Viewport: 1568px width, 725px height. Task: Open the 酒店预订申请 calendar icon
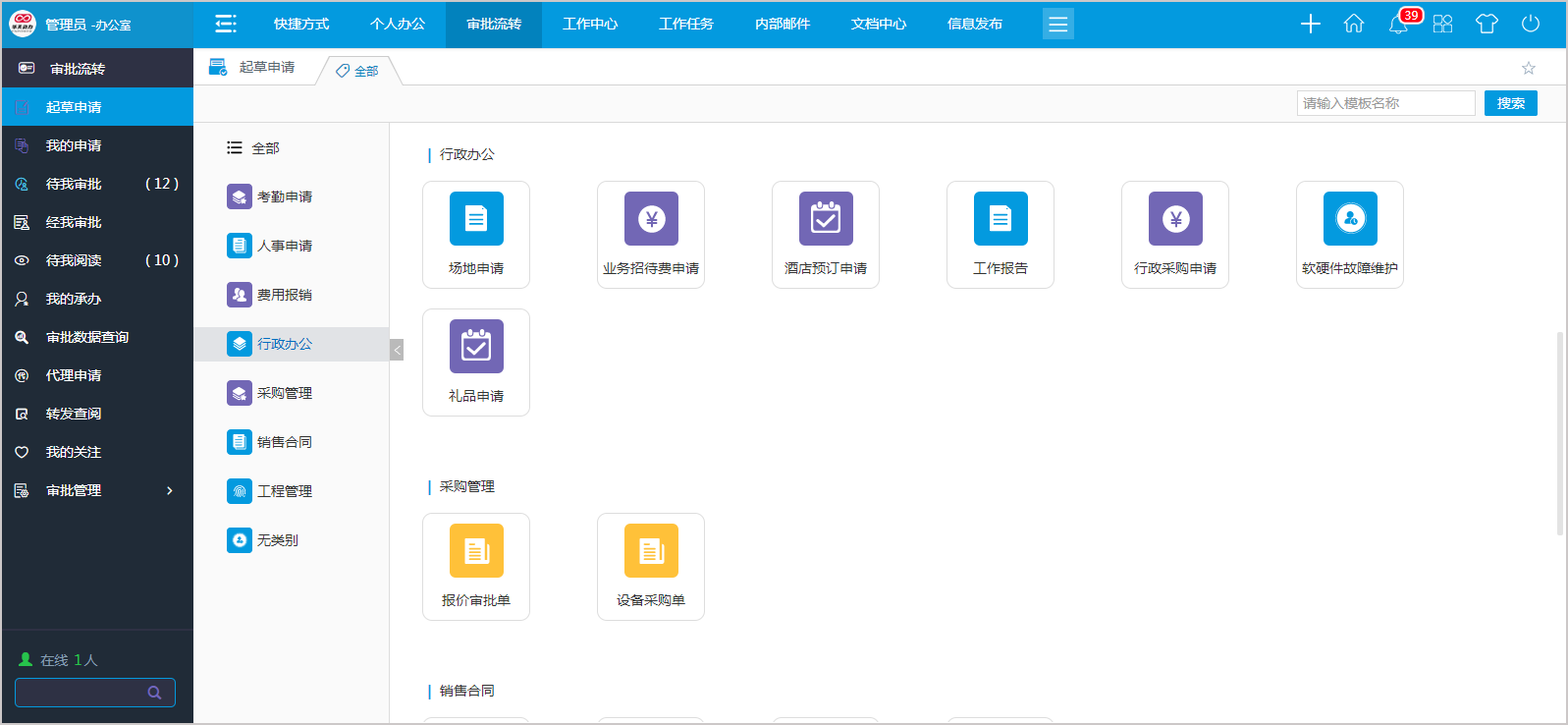826,219
